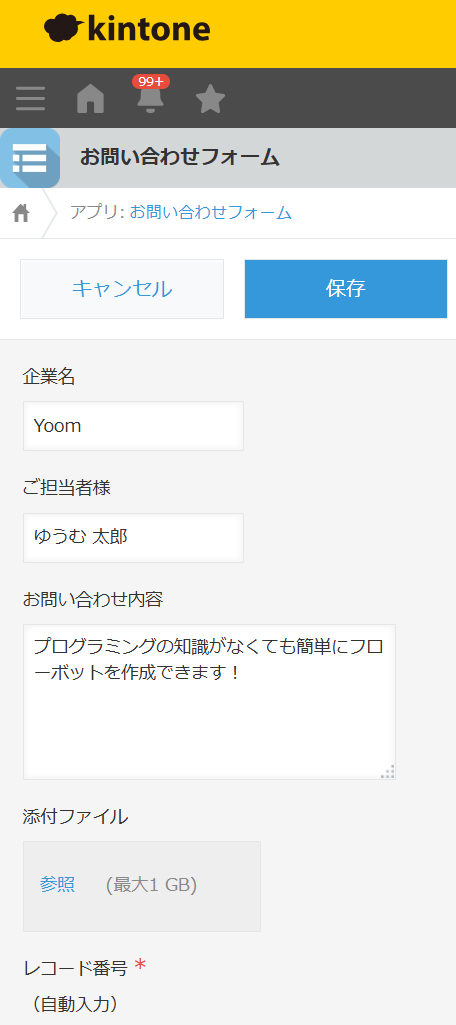Click the small home icon in breadcrumb
Screen dimensions: 456x1025
point(21,213)
